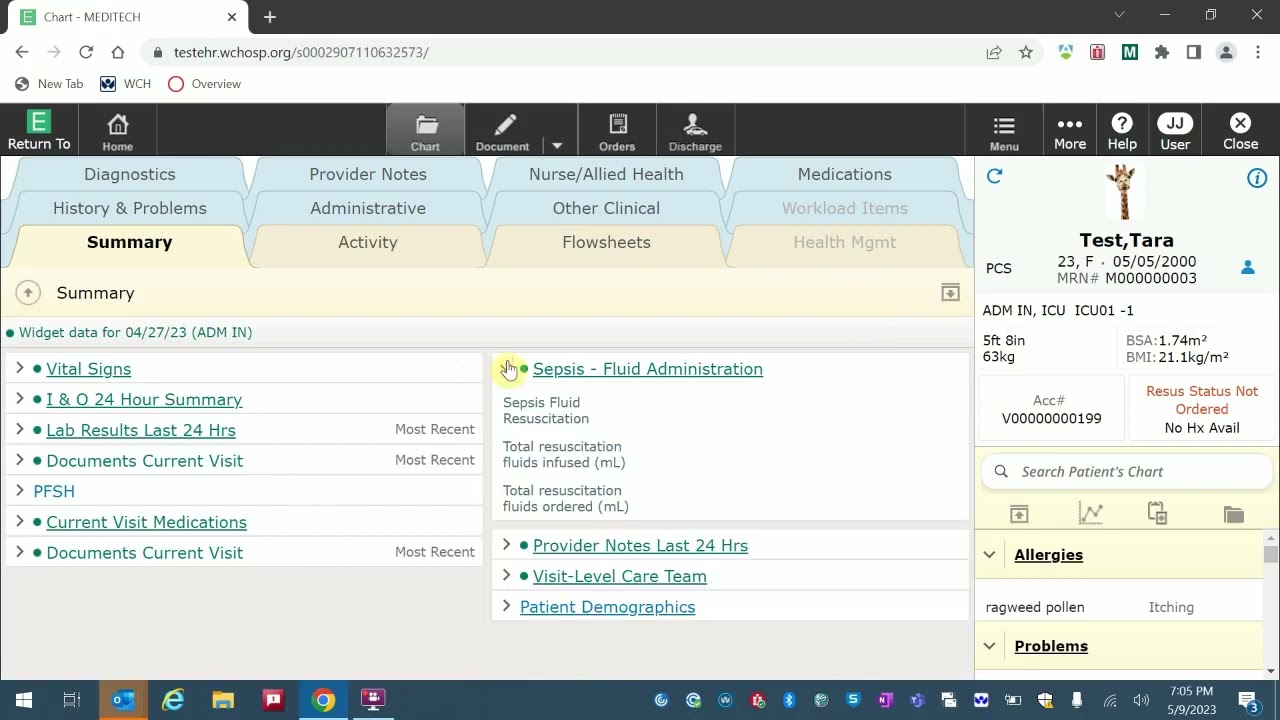Open the Medications tab
1280x720 pixels.
pyautogui.click(x=844, y=174)
